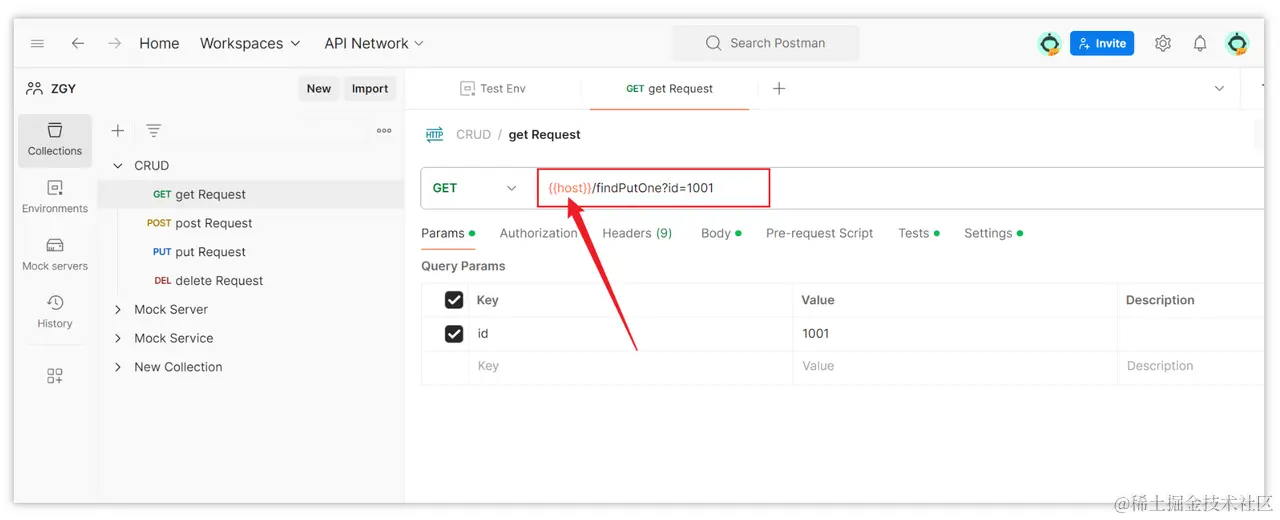Open the Headers (9) tab
The width and height of the screenshot is (1280, 520).
click(x=637, y=233)
